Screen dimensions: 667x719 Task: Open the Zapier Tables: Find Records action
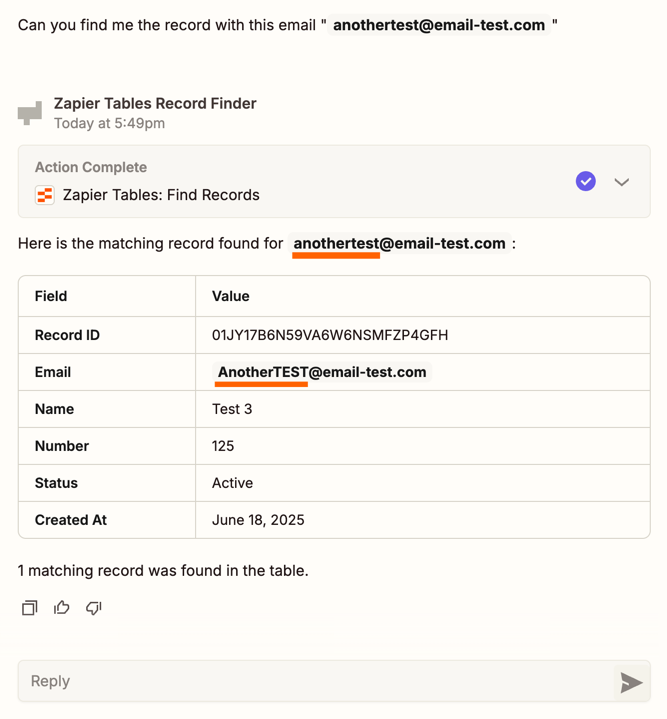(x=161, y=195)
